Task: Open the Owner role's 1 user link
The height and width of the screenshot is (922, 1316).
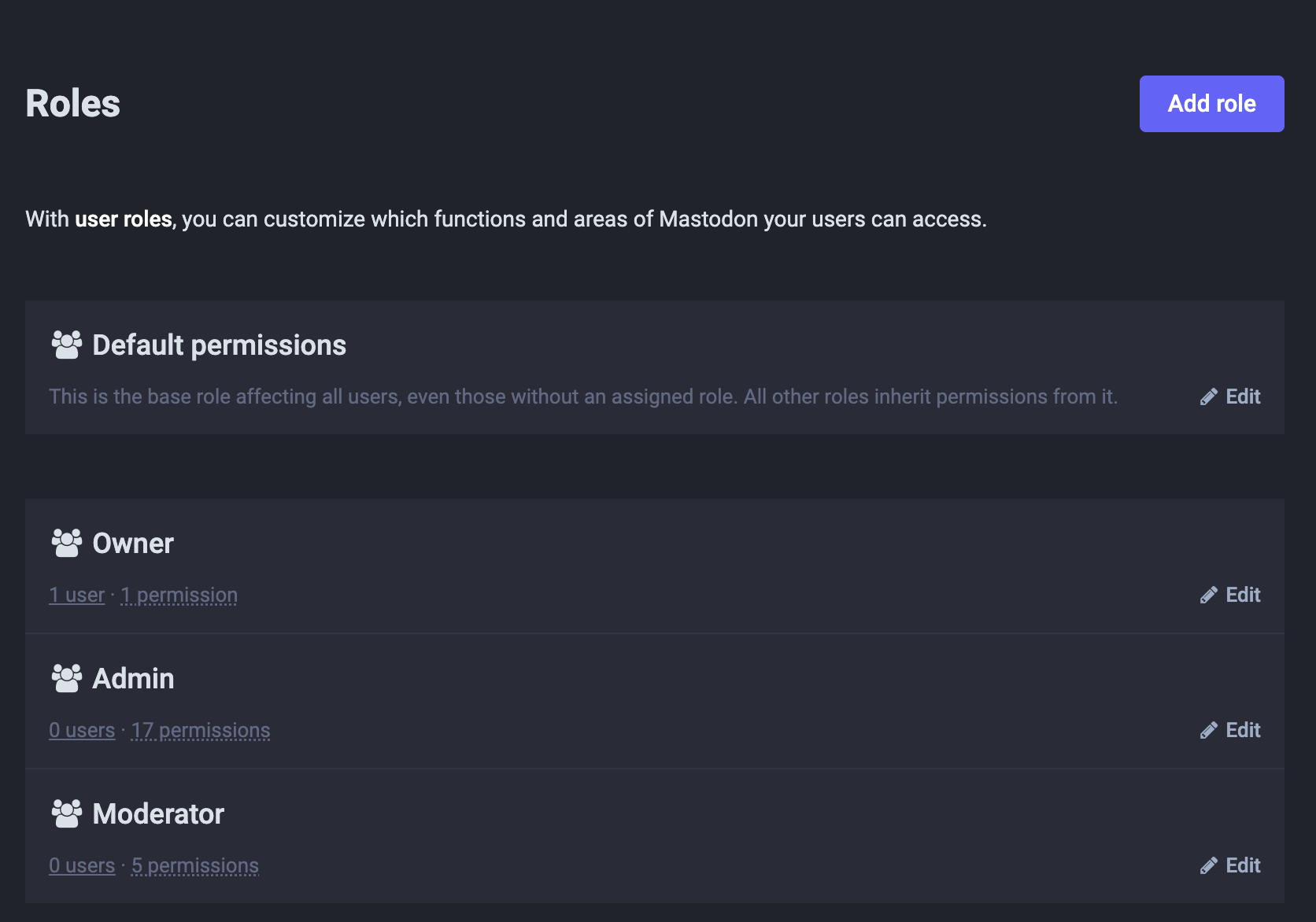Action: 76,596
